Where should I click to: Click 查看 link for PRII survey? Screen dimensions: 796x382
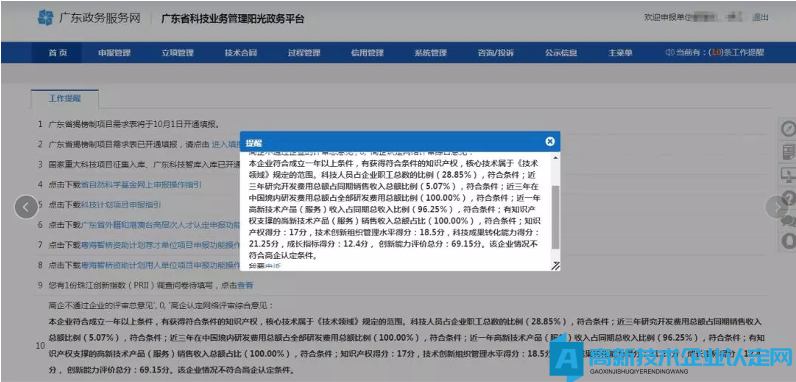[246, 285]
